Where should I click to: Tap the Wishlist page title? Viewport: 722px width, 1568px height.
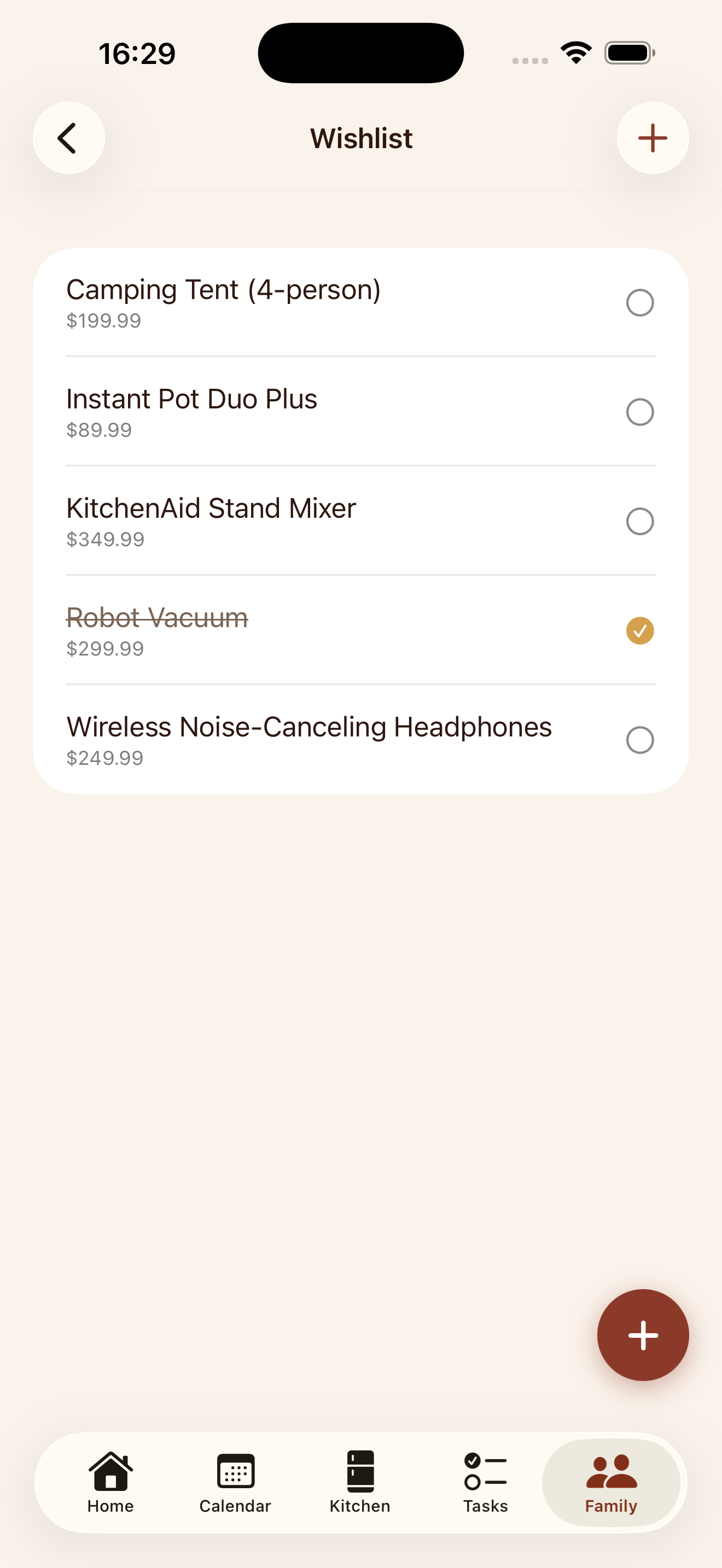(361, 139)
